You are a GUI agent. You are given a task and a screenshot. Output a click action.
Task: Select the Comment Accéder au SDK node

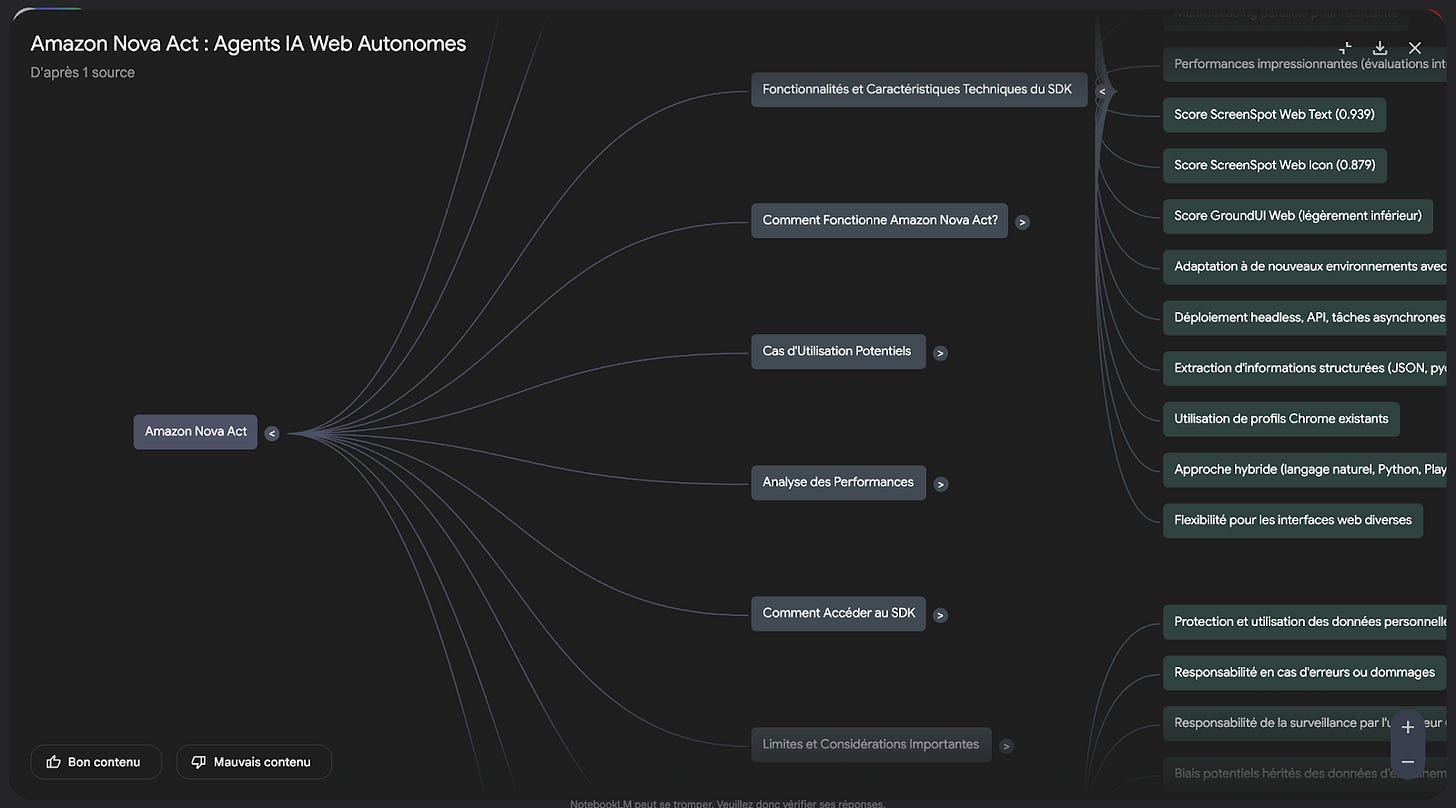click(x=838, y=614)
